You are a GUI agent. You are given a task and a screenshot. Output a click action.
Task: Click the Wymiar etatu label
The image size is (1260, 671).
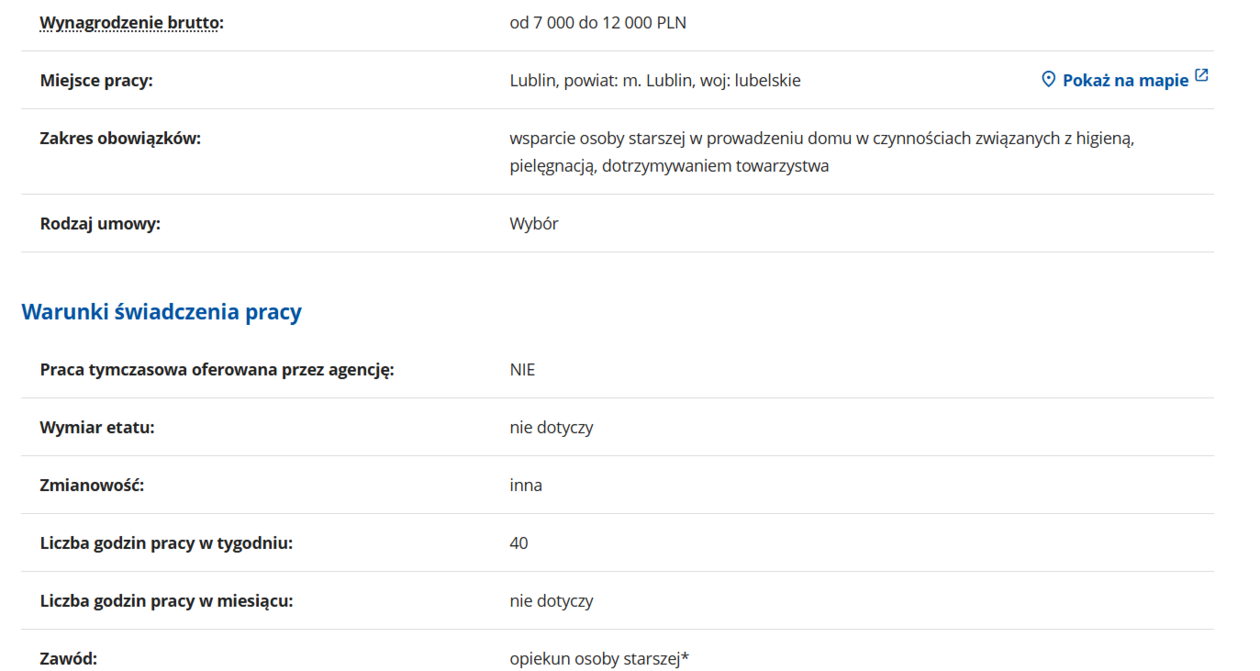(97, 428)
